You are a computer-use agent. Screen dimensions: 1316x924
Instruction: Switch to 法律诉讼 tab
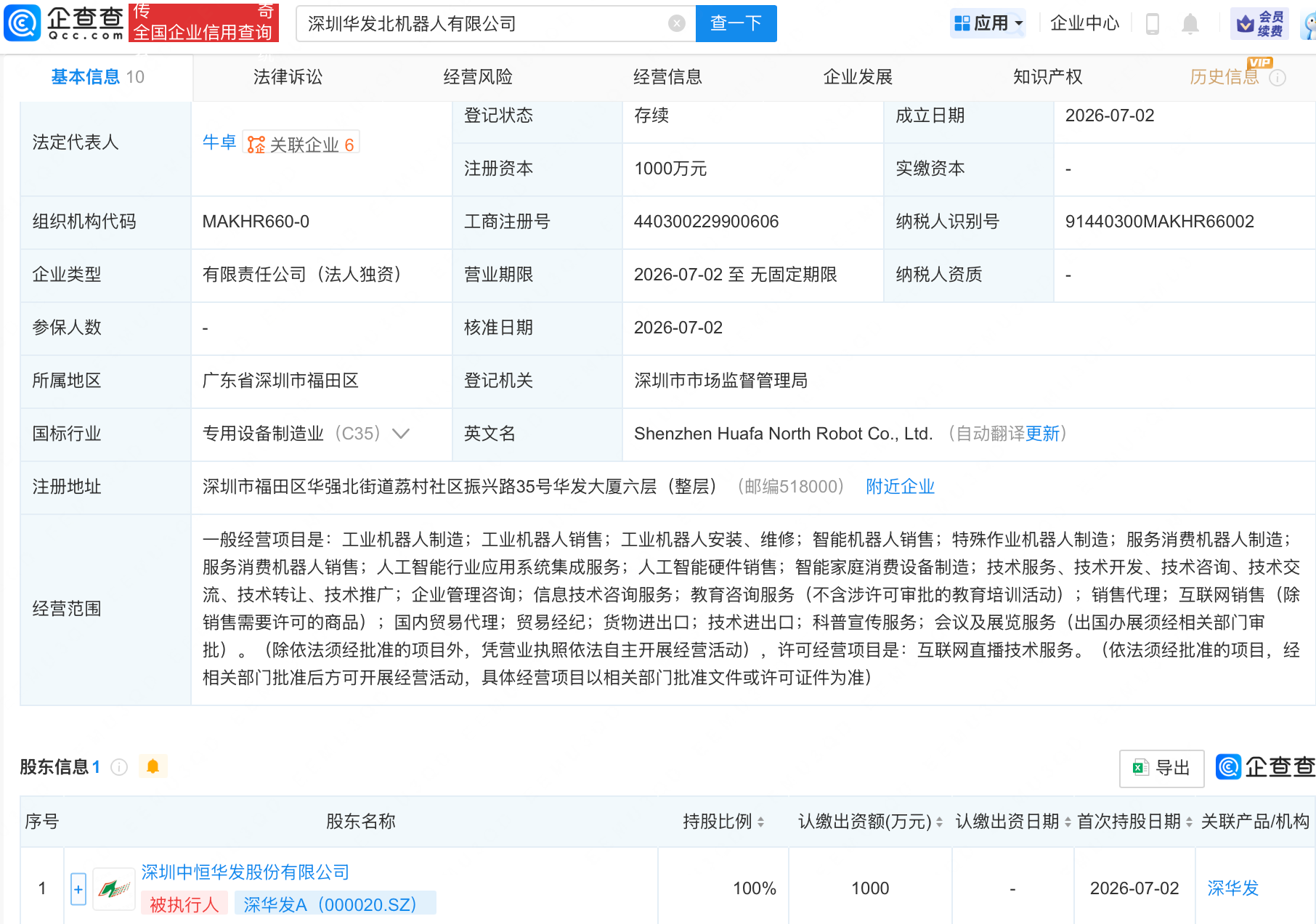[x=288, y=77]
